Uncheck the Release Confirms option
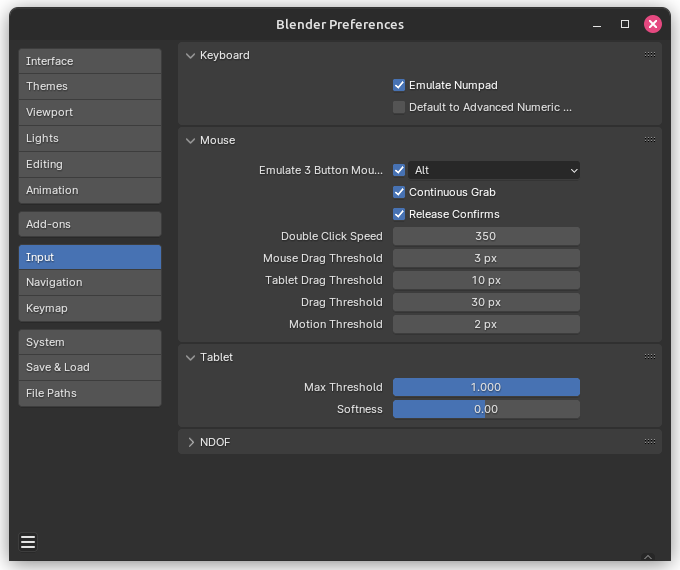Viewport: 680px width, 570px height. tap(399, 214)
